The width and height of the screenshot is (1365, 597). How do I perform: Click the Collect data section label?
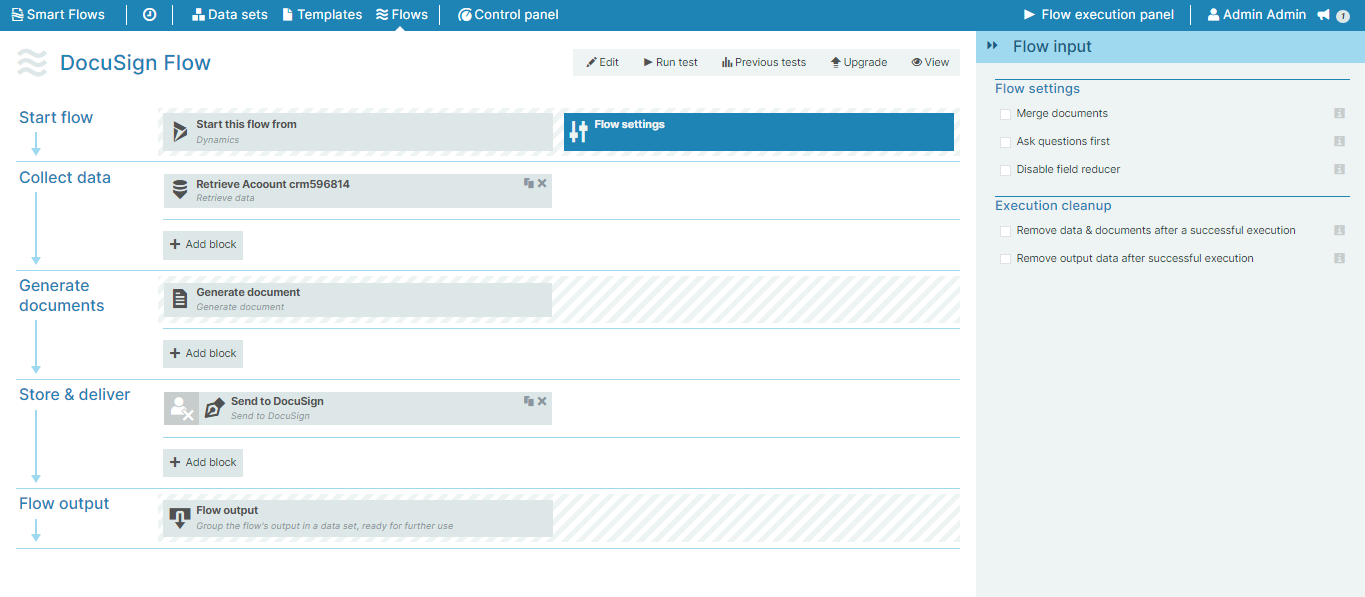(x=65, y=178)
